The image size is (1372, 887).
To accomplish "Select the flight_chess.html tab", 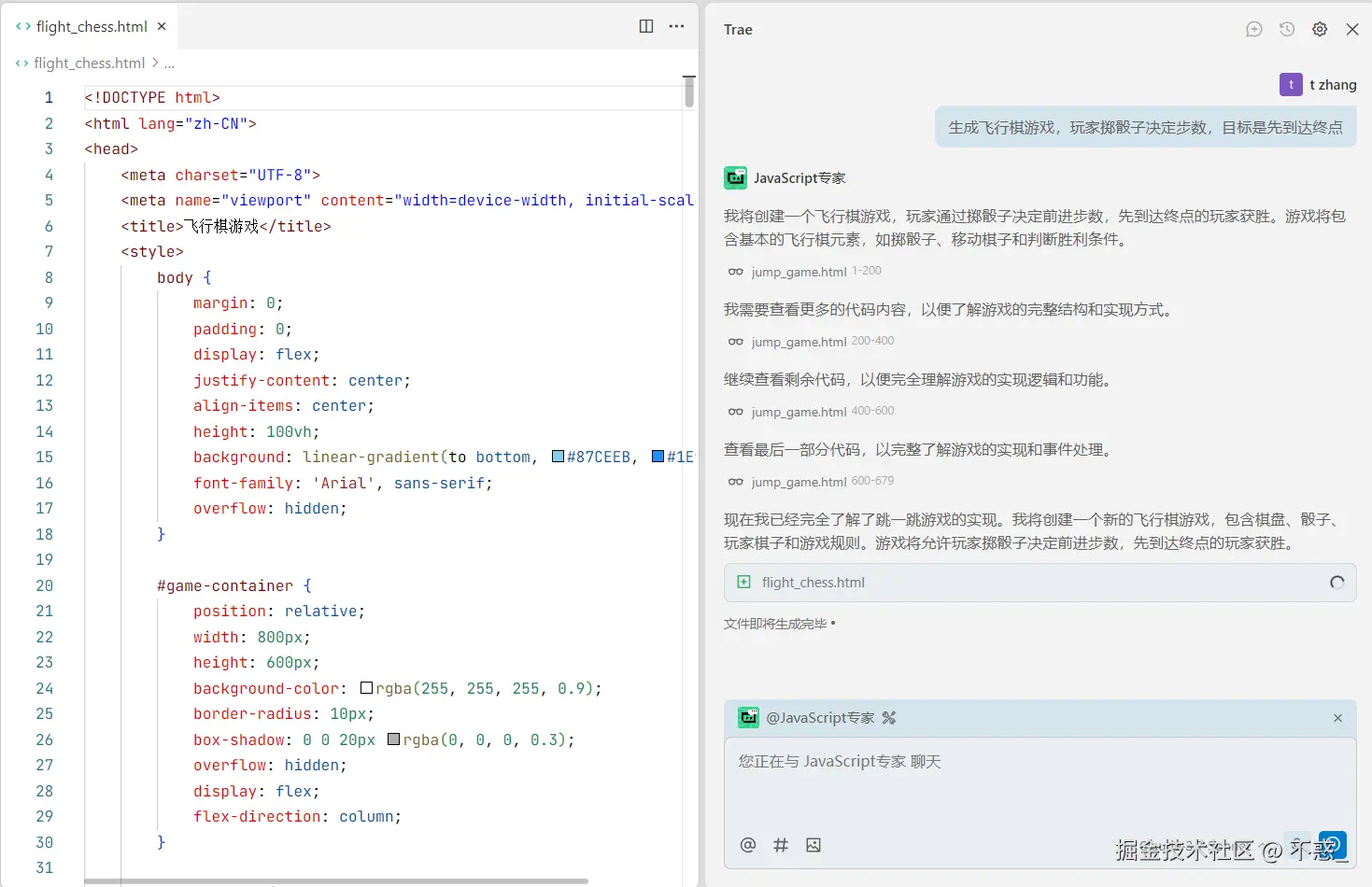I will point(91,26).
